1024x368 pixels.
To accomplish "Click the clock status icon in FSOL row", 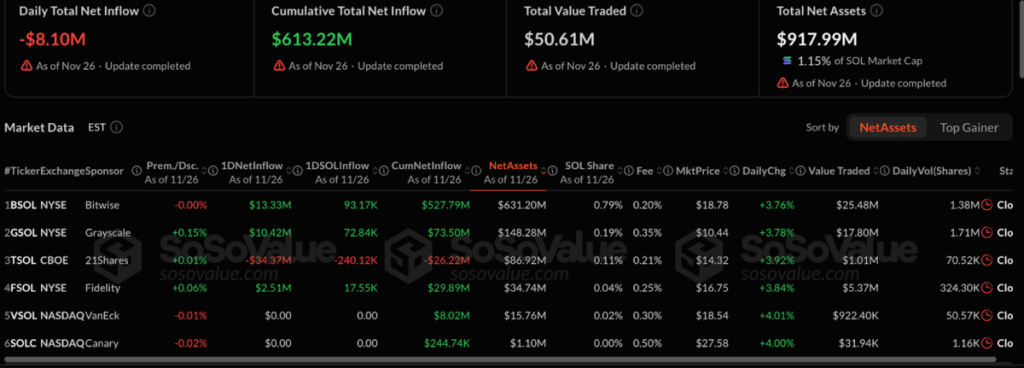I will tap(987, 288).
